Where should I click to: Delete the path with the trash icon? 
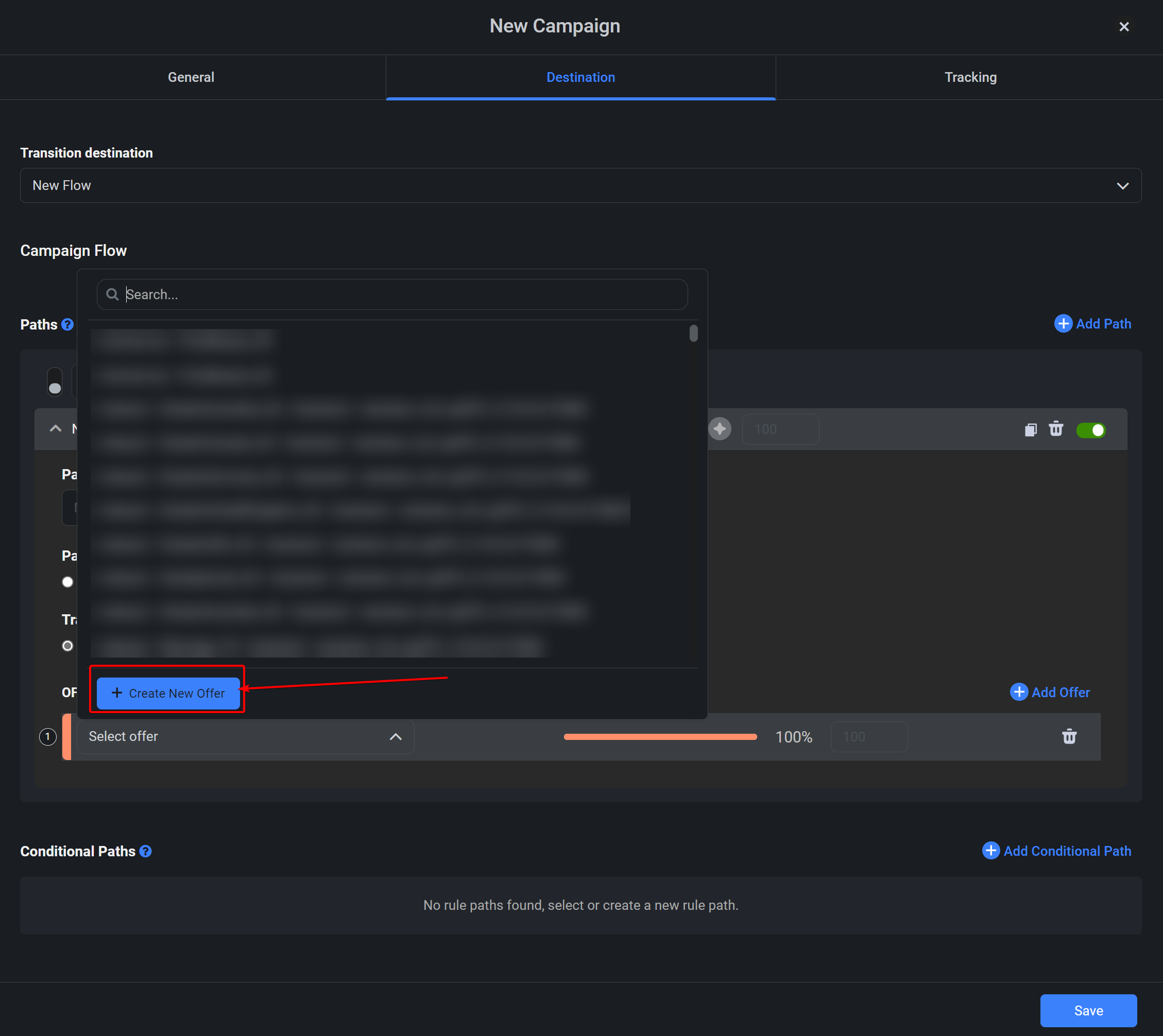pyautogui.click(x=1056, y=428)
